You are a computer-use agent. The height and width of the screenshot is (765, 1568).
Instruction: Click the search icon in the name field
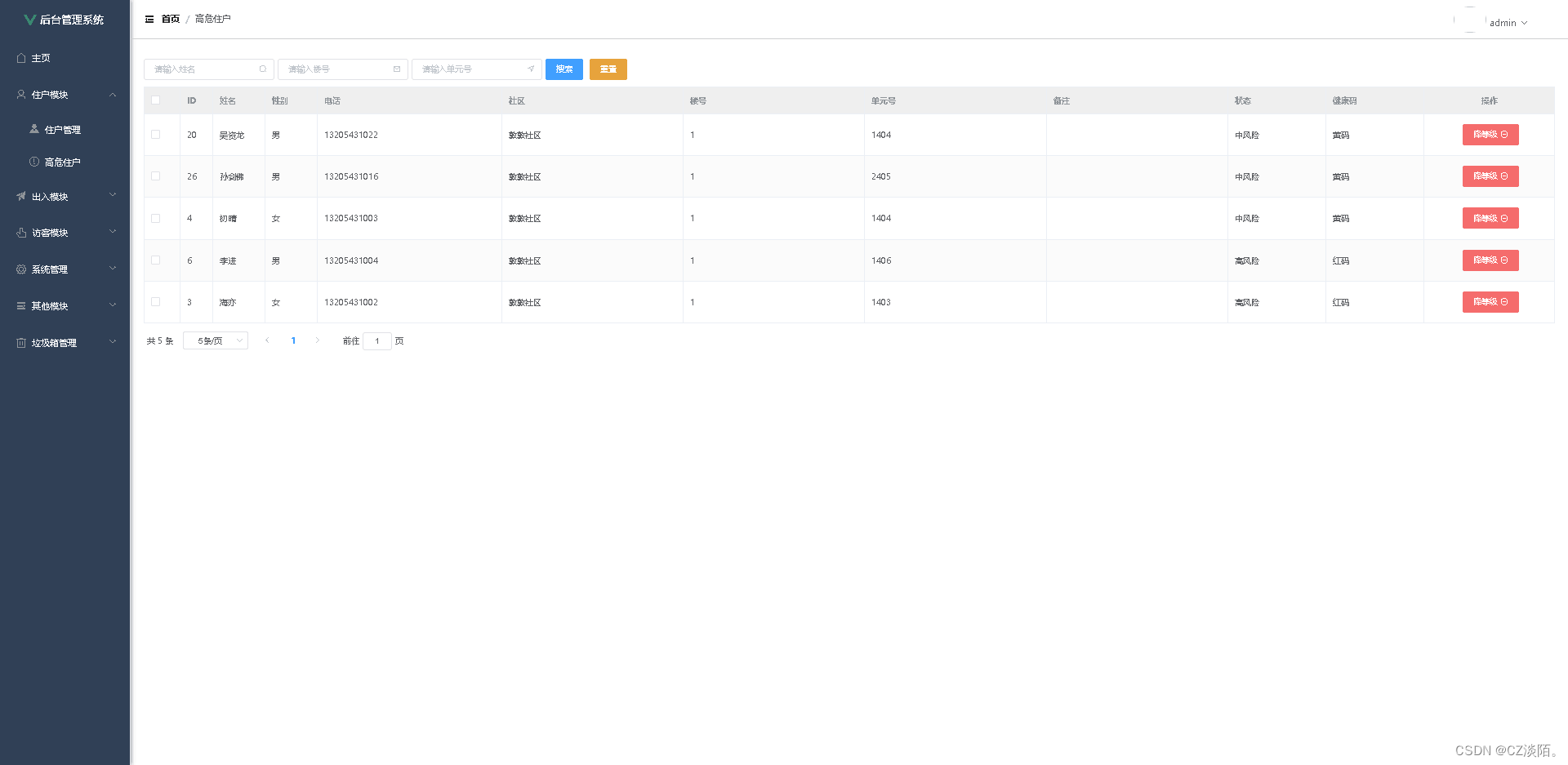[263, 69]
